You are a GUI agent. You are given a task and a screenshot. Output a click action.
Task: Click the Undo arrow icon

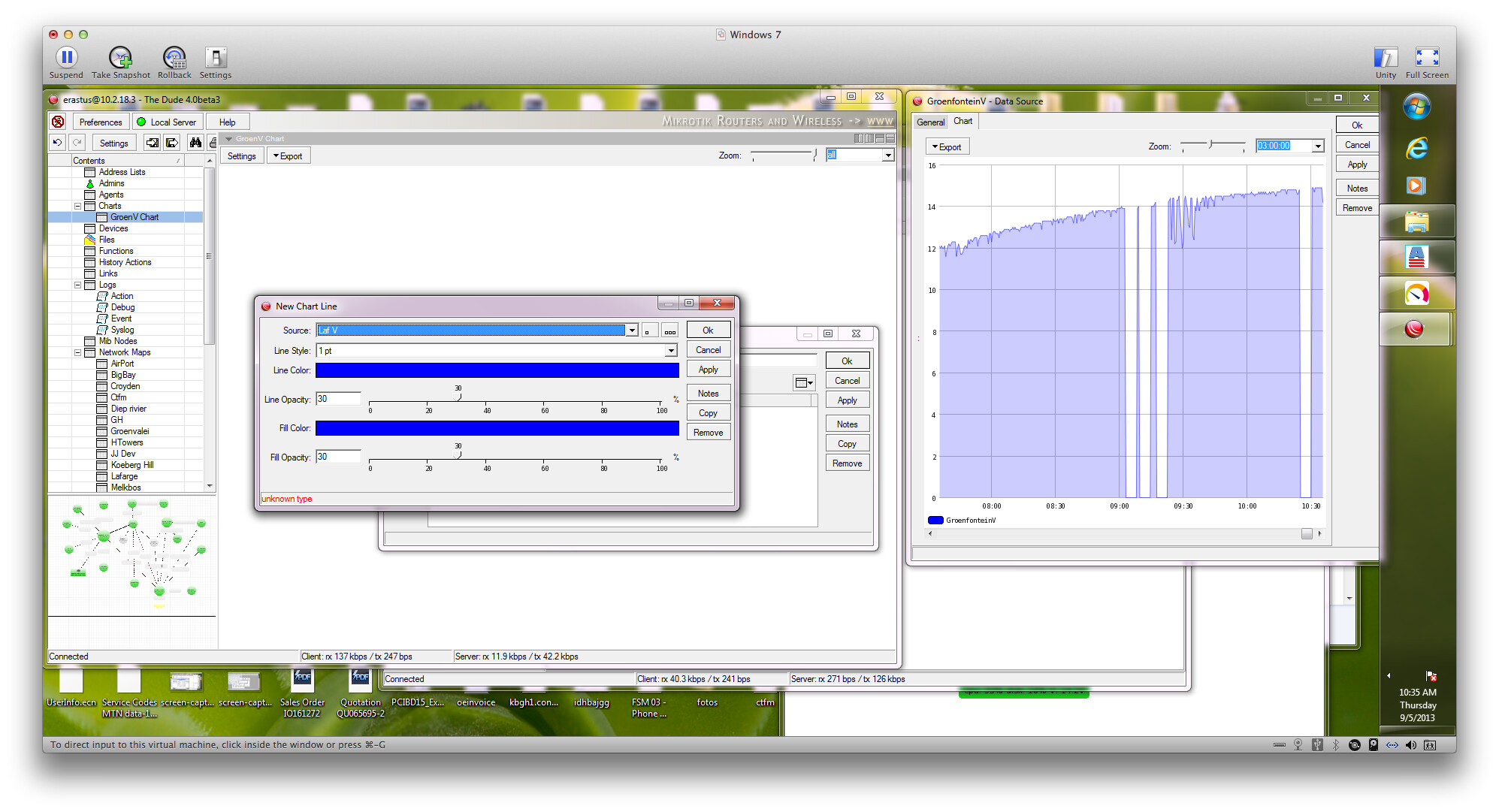58,143
